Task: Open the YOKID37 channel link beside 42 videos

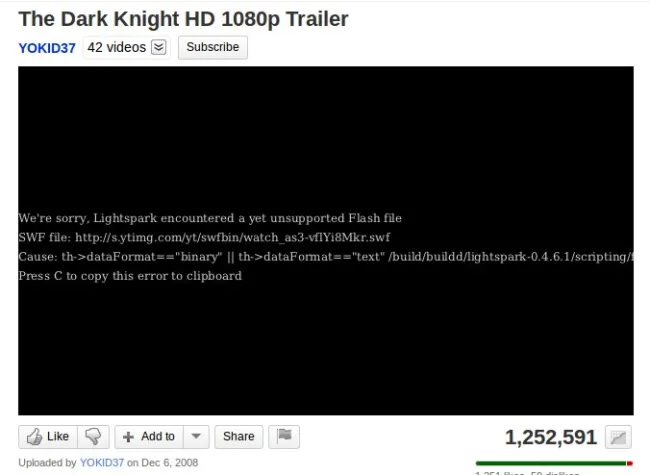Action: (x=47, y=48)
